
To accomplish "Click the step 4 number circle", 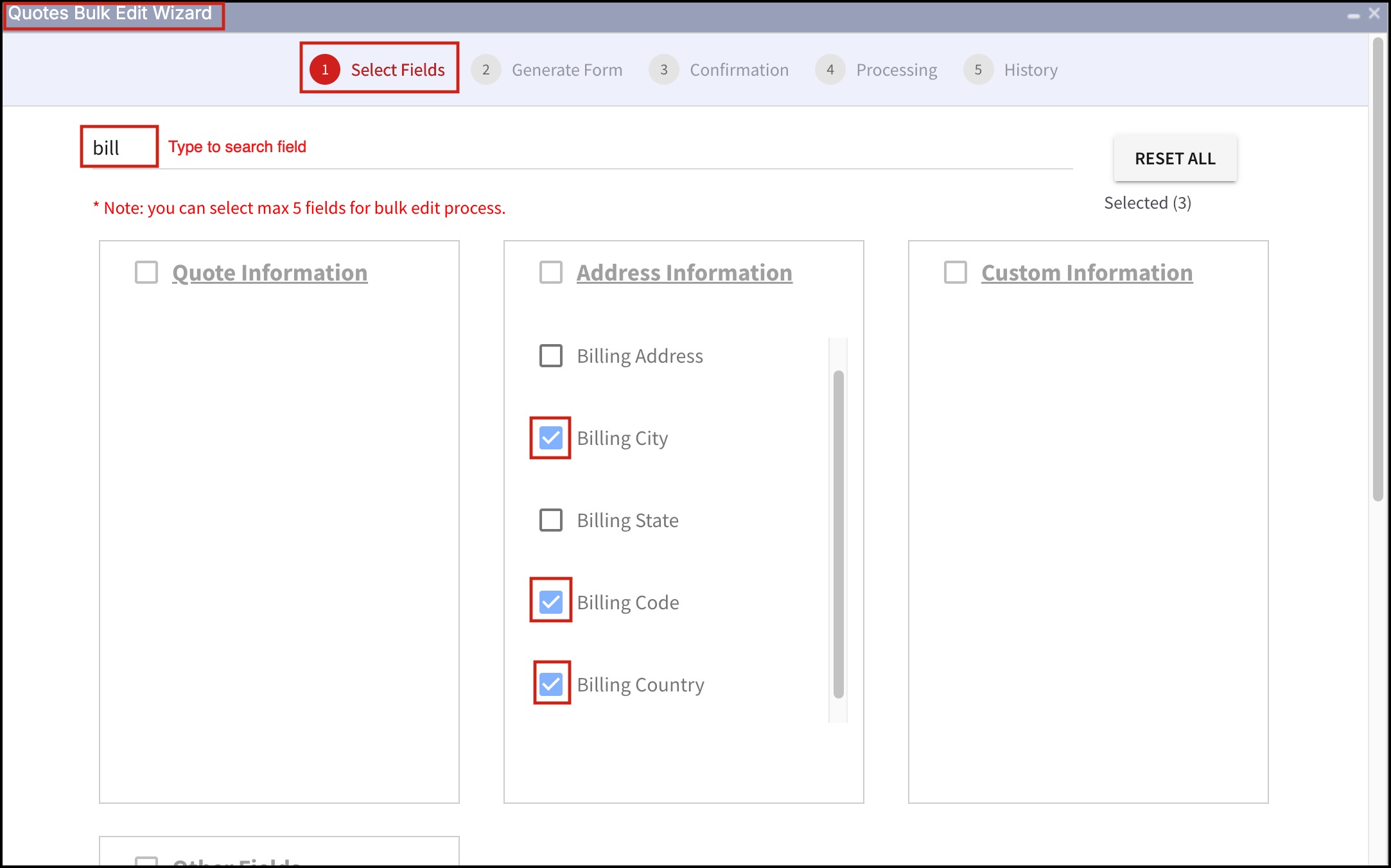I will pyautogui.click(x=830, y=69).
